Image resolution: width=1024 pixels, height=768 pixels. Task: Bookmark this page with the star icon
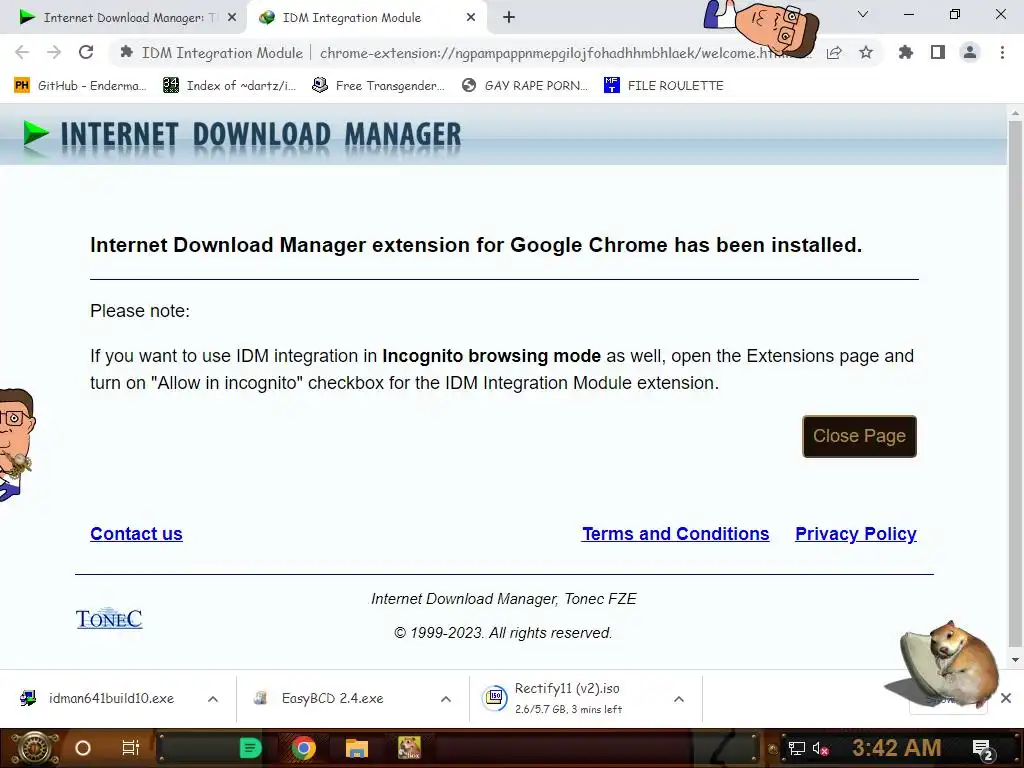click(x=866, y=52)
